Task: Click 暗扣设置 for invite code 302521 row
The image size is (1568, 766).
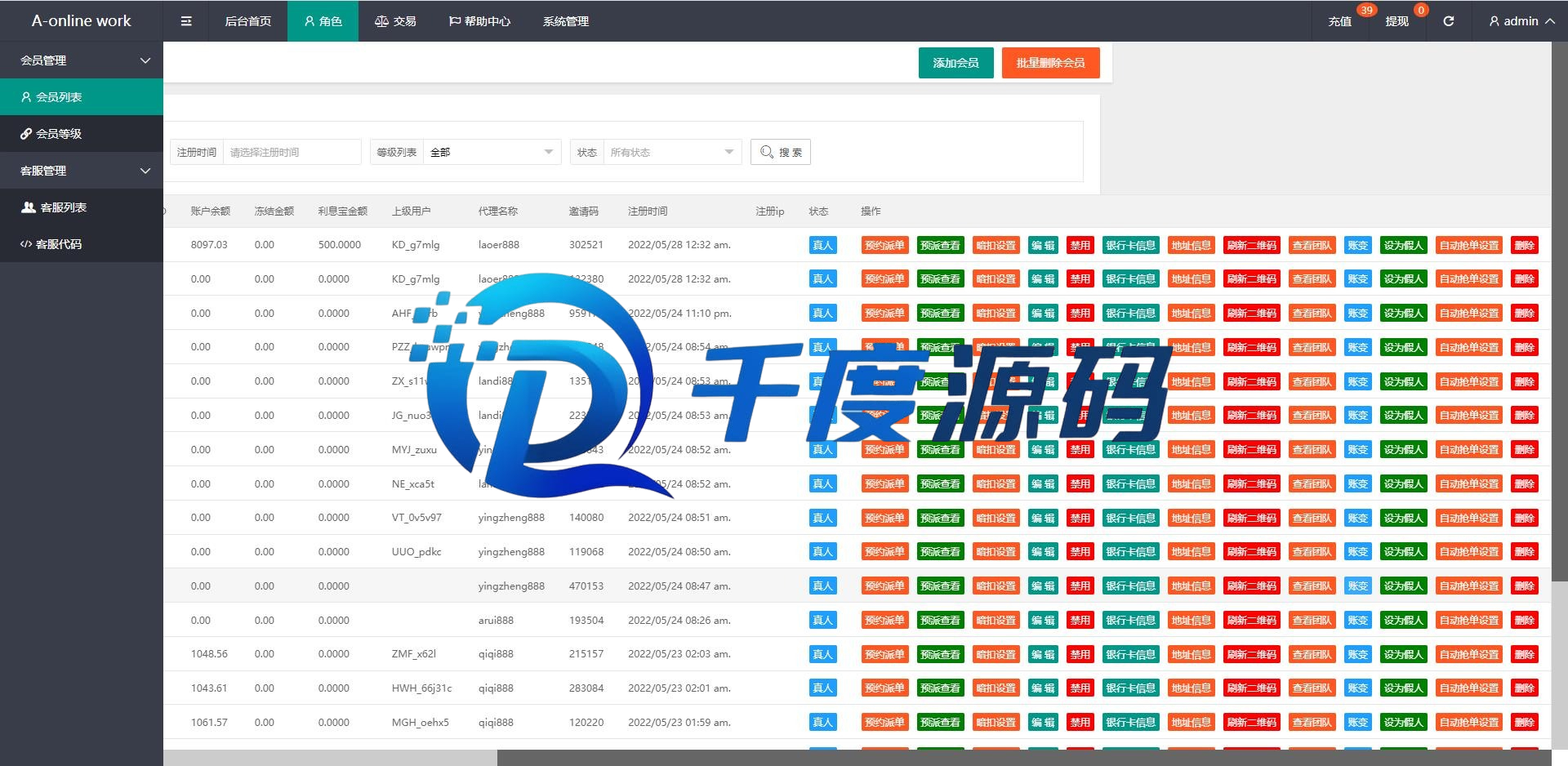Action: tap(996, 245)
